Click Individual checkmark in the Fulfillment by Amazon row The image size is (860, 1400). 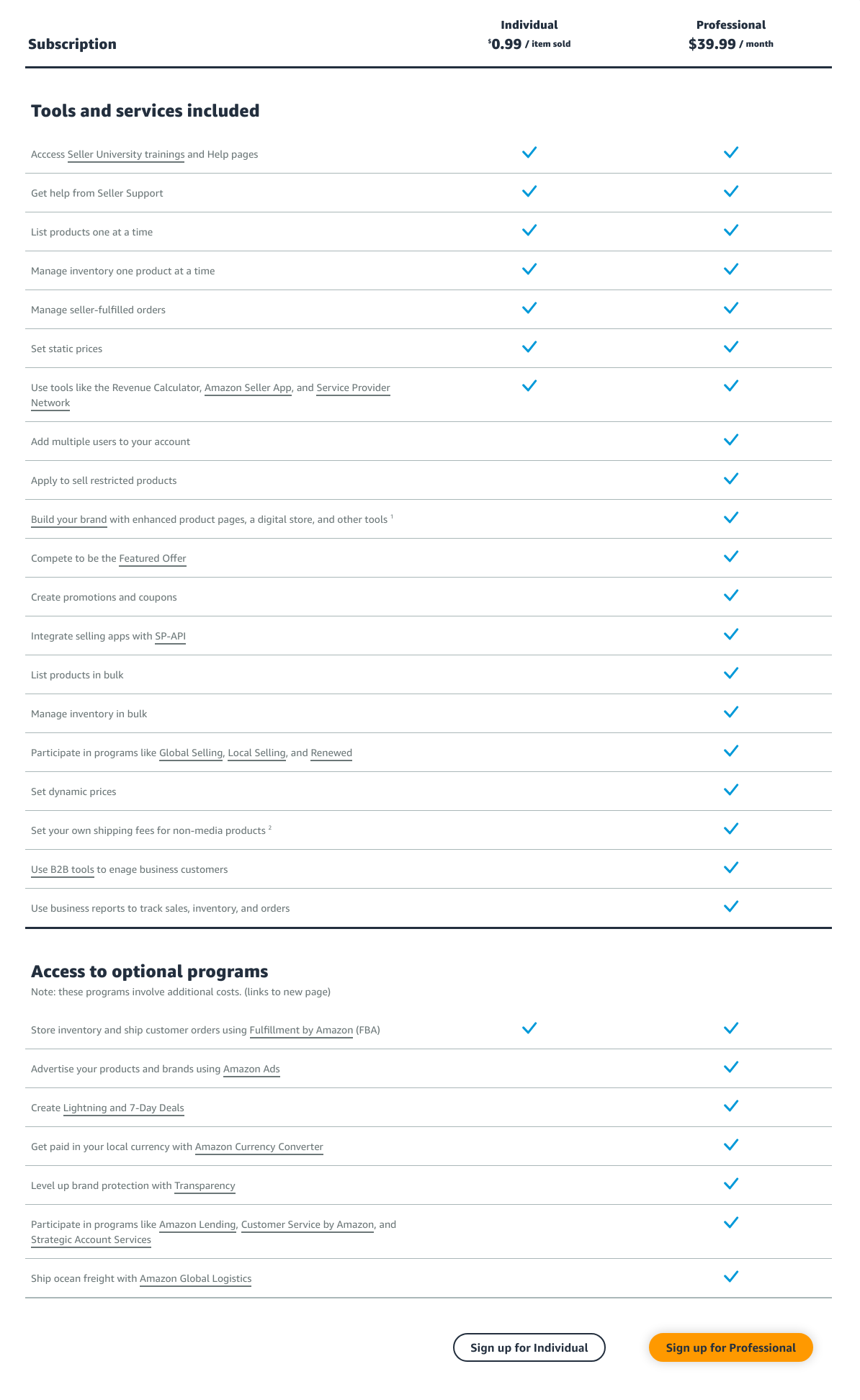(x=529, y=1028)
